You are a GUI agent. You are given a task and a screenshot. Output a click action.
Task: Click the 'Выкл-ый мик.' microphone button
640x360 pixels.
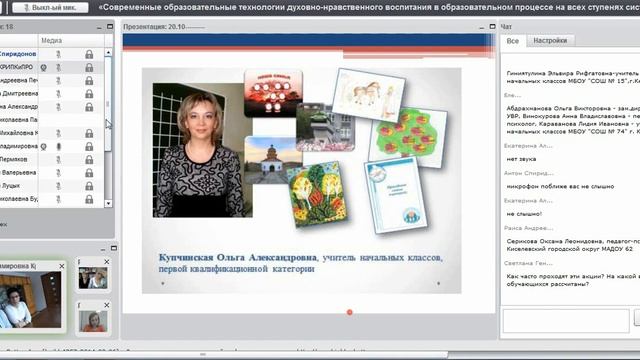click(x=50, y=7)
